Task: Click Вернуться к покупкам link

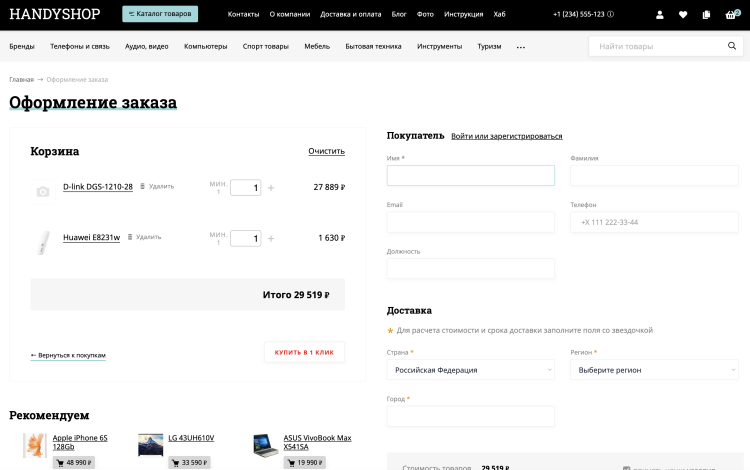Action: point(68,355)
